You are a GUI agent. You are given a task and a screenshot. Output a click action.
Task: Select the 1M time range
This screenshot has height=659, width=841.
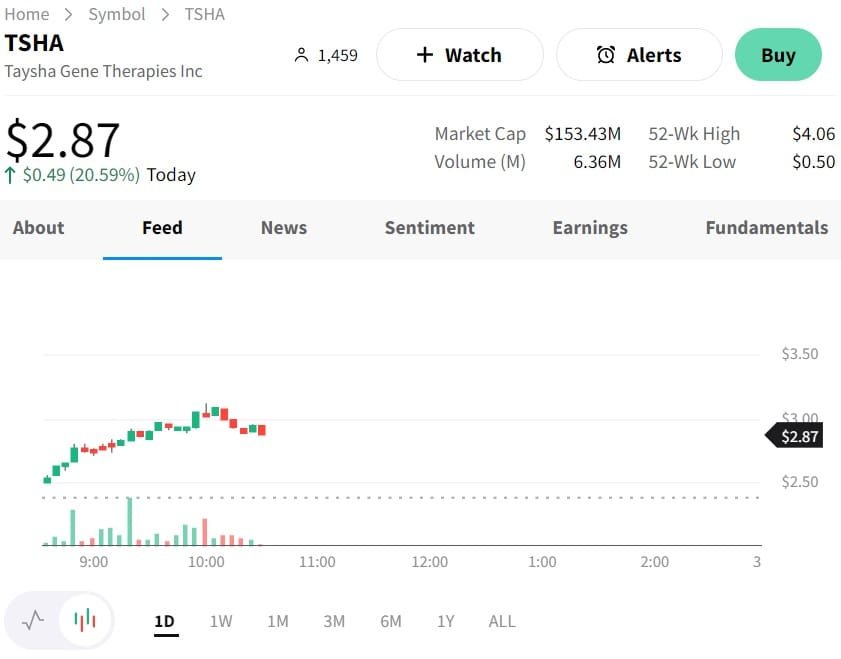point(278,621)
